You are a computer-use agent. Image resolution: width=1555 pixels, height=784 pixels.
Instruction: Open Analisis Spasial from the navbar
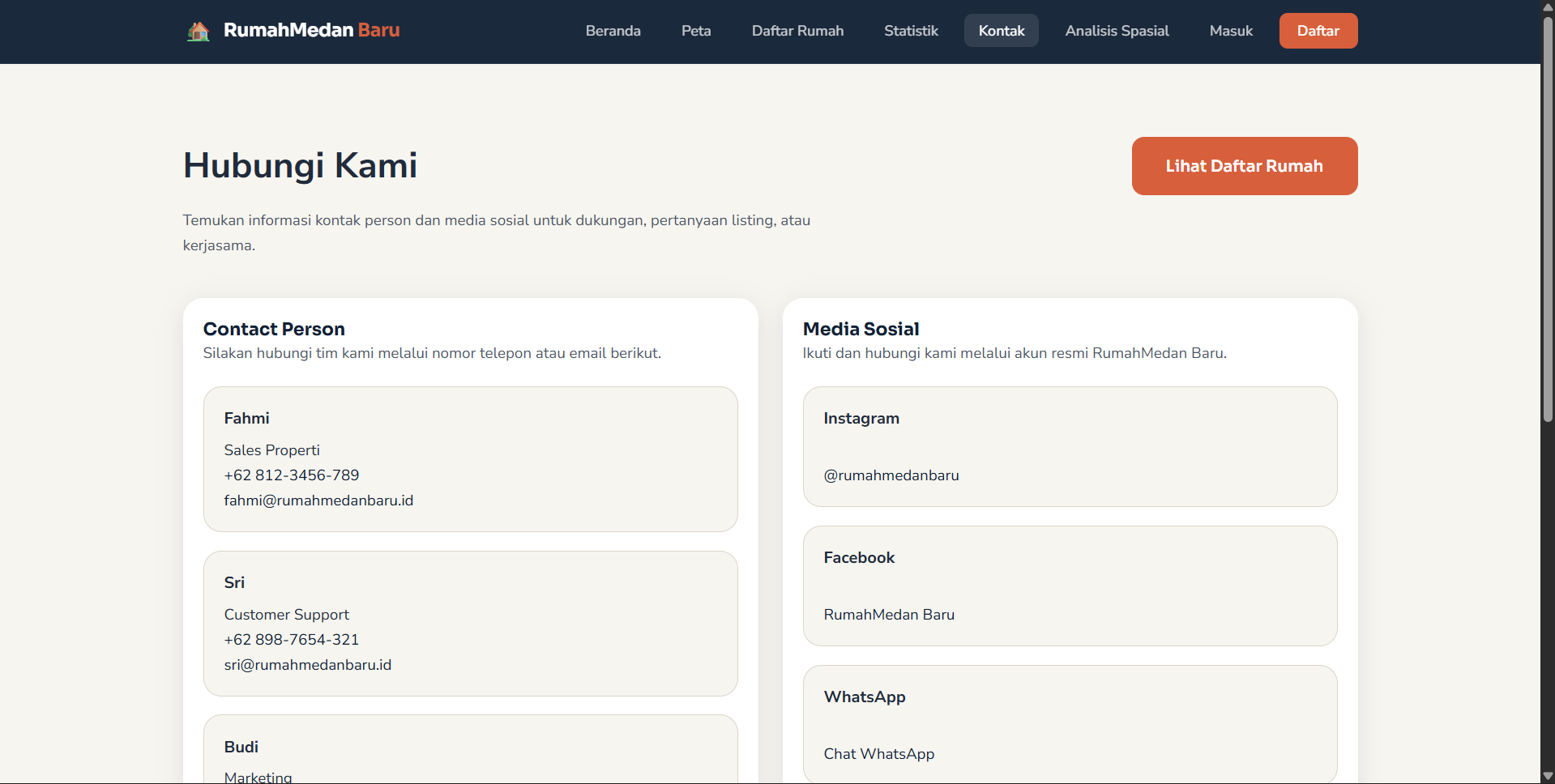coord(1117,31)
